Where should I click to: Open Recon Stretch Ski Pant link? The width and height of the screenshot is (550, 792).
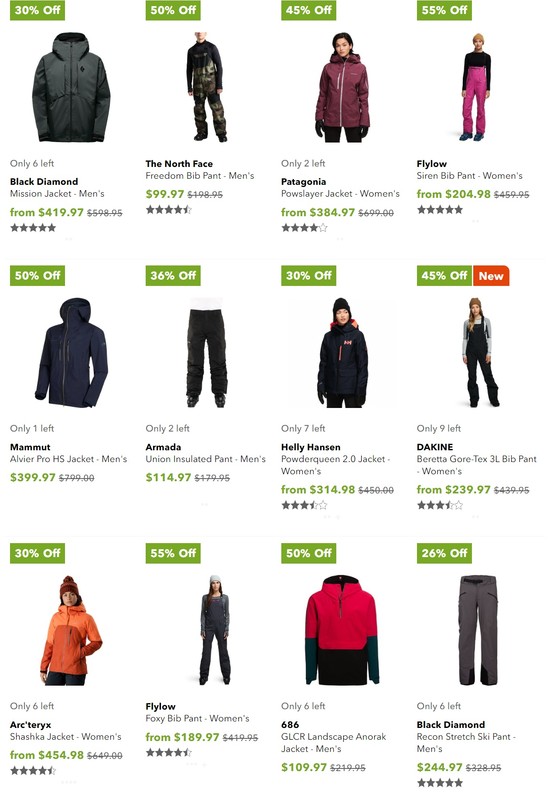point(466,742)
